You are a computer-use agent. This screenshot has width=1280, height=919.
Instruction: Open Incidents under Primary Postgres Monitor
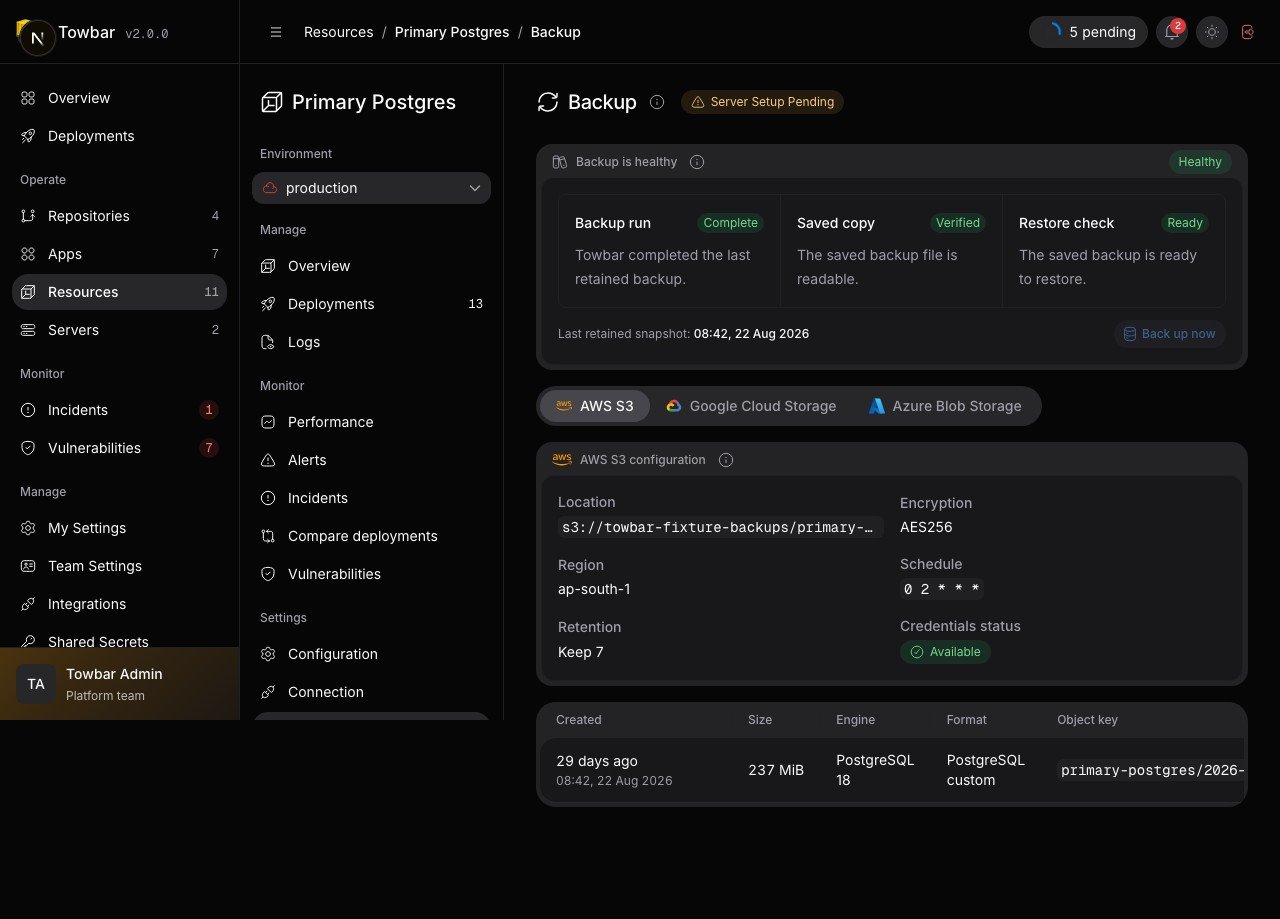pyautogui.click(x=371, y=498)
